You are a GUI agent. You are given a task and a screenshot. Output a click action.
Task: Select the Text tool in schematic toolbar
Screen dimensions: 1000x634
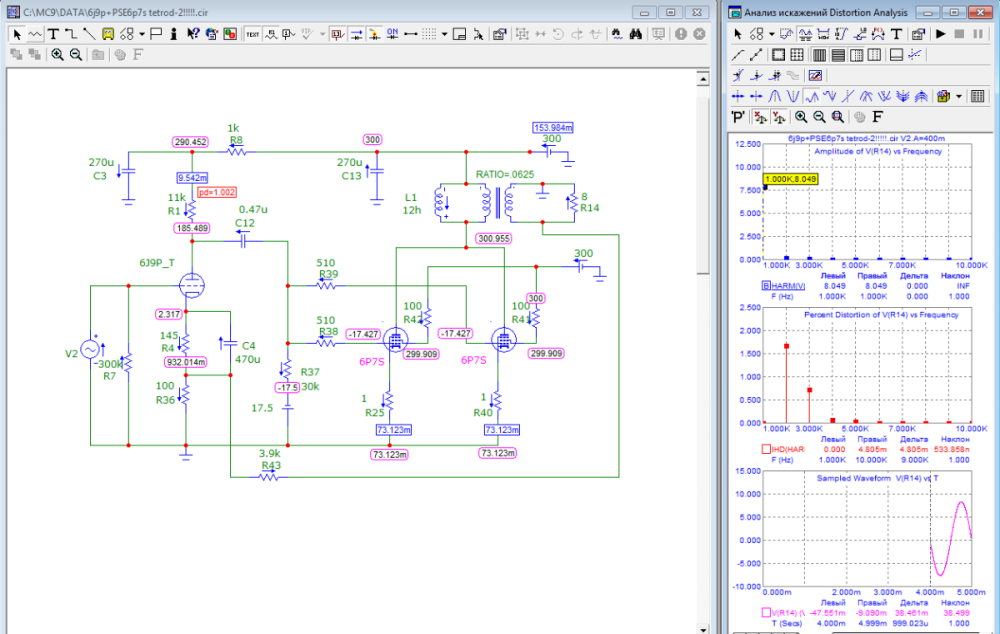tap(53, 33)
